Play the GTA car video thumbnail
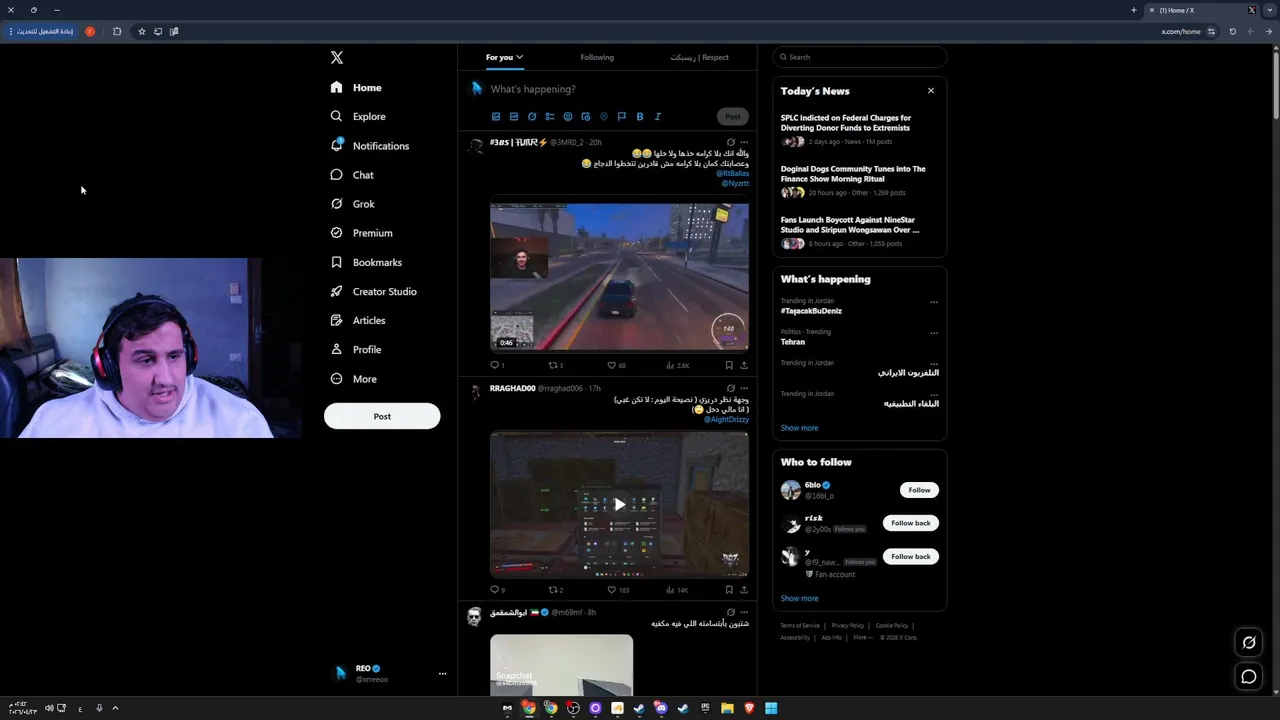Screen dimensions: 1280x720 [619, 276]
